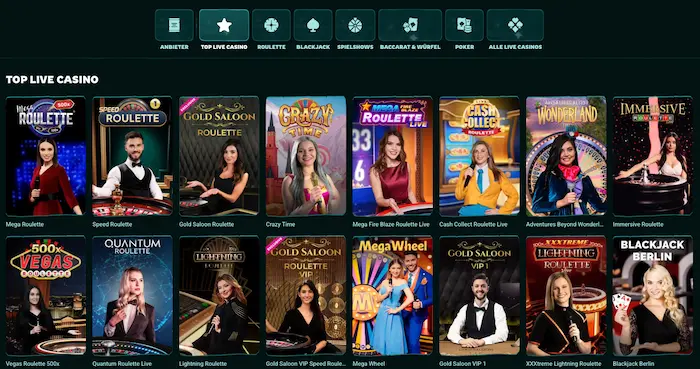
Task: Open the Blackjack spade icon
Action: (x=313, y=25)
